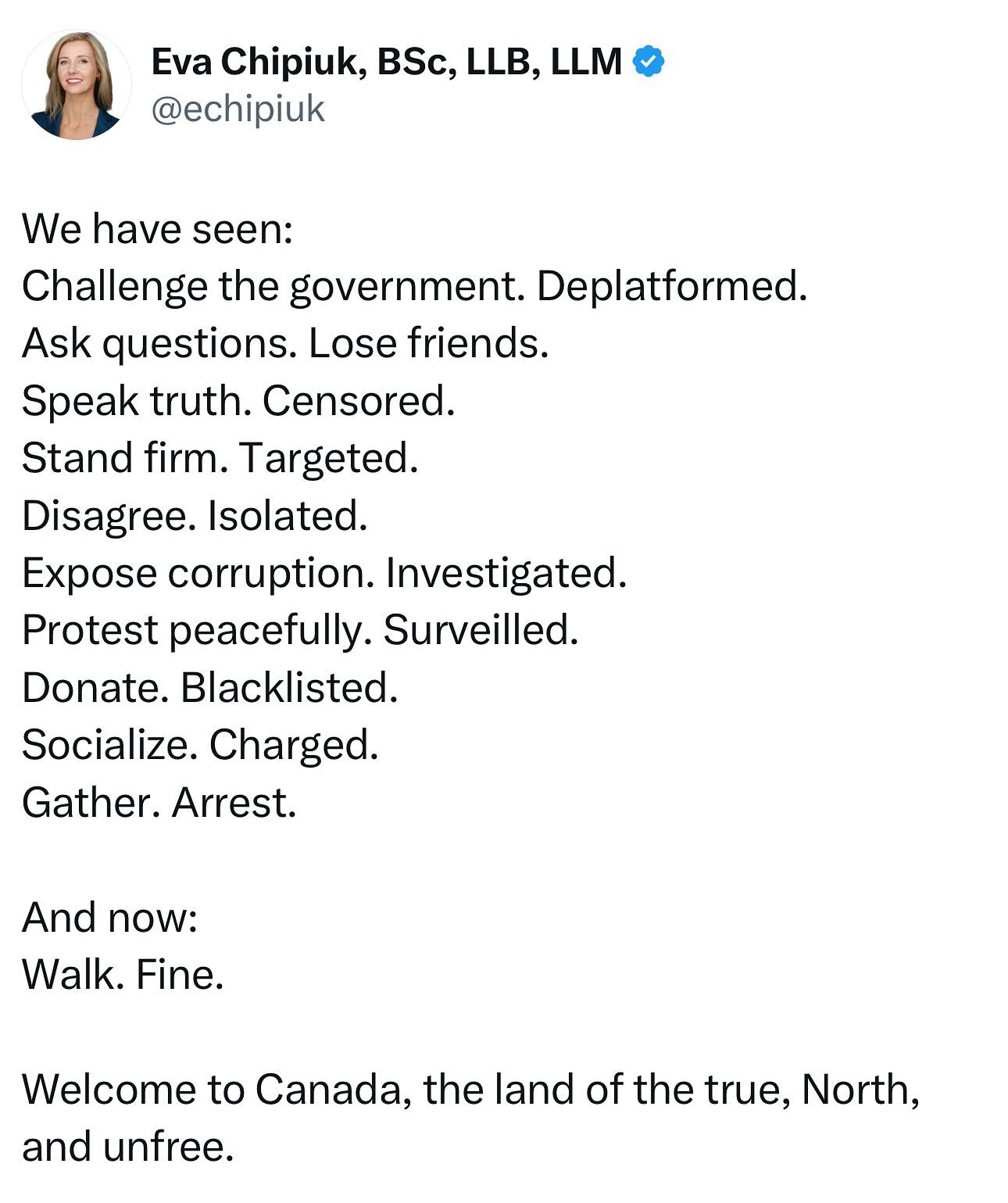This screenshot has height=1203, width=1008.
Task: Select the final "and unfree." line
Action: click(128, 1147)
